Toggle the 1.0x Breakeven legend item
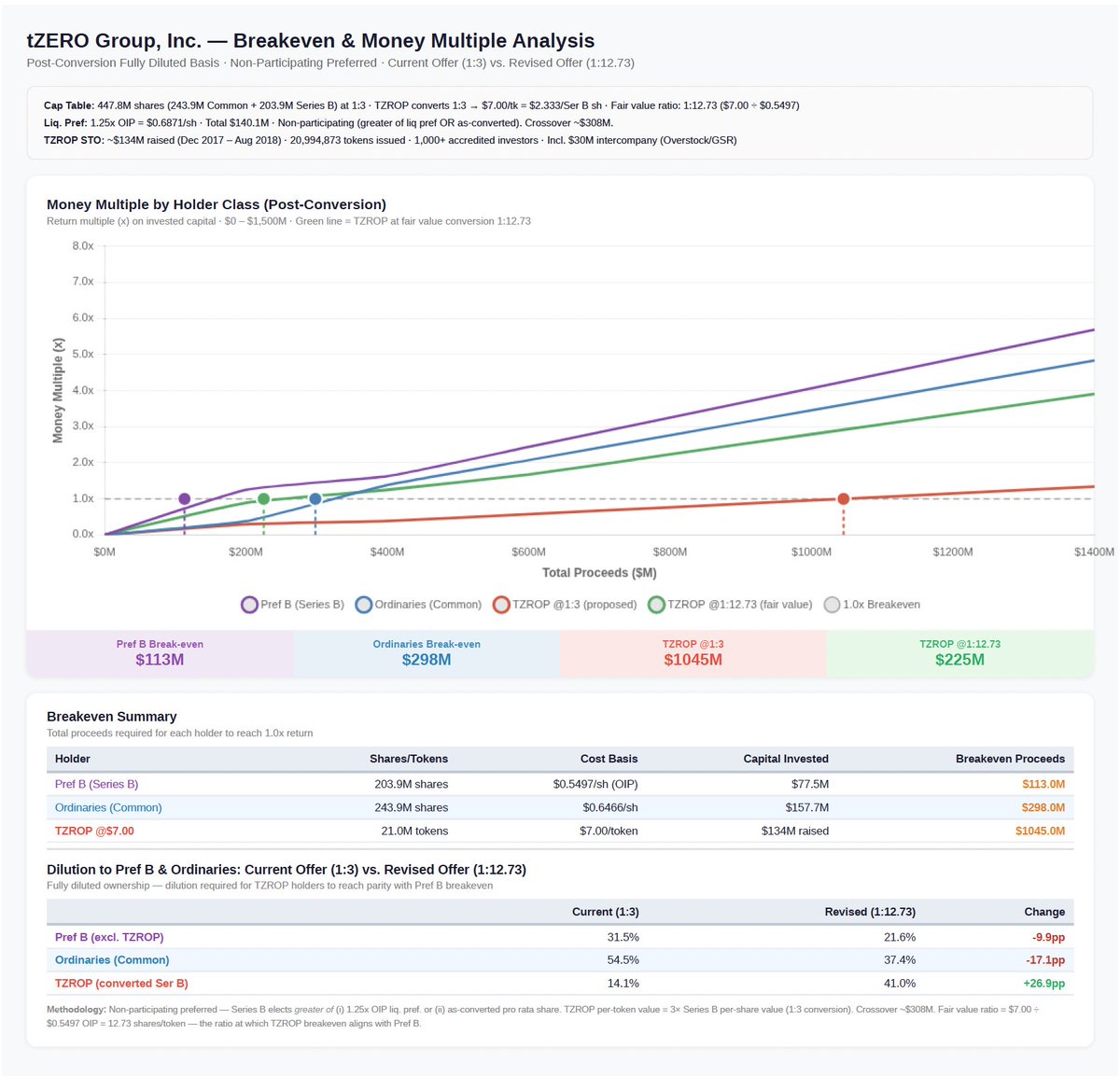The image size is (1120, 1076). pyautogui.click(x=872, y=605)
